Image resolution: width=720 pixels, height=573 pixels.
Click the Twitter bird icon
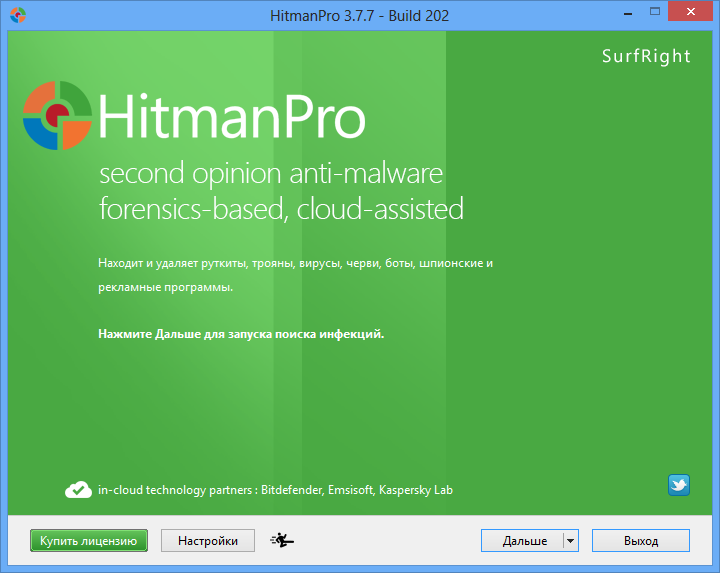coord(679,485)
